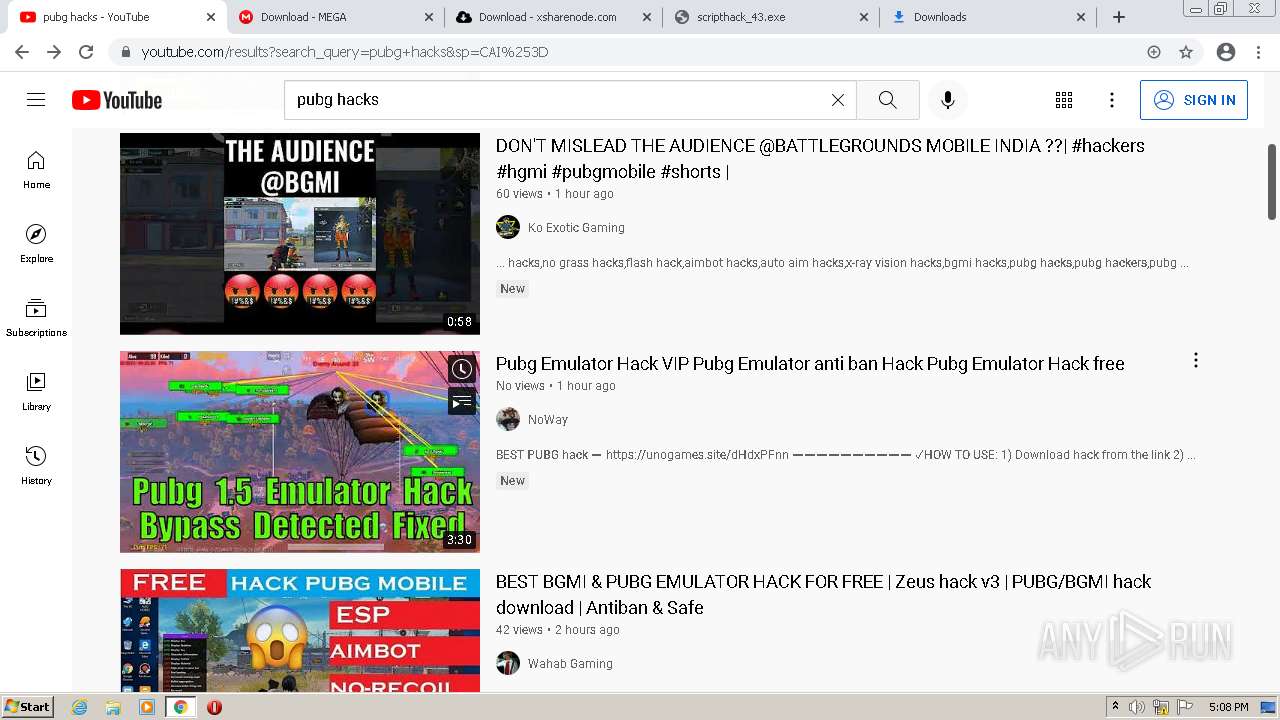Start voice search with the microphone icon
This screenshot has width=1280, height=720.
(x=948, y=100)
